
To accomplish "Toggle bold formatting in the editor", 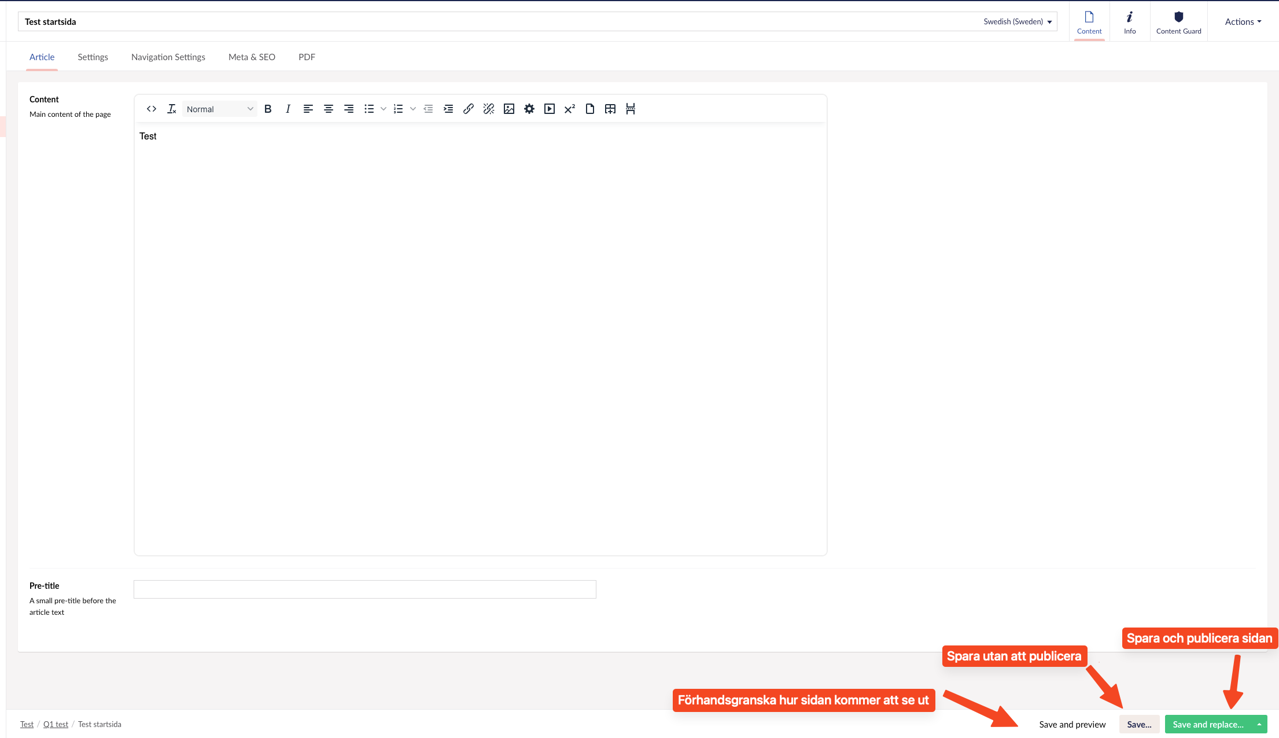I will click(x=268, y=109).
